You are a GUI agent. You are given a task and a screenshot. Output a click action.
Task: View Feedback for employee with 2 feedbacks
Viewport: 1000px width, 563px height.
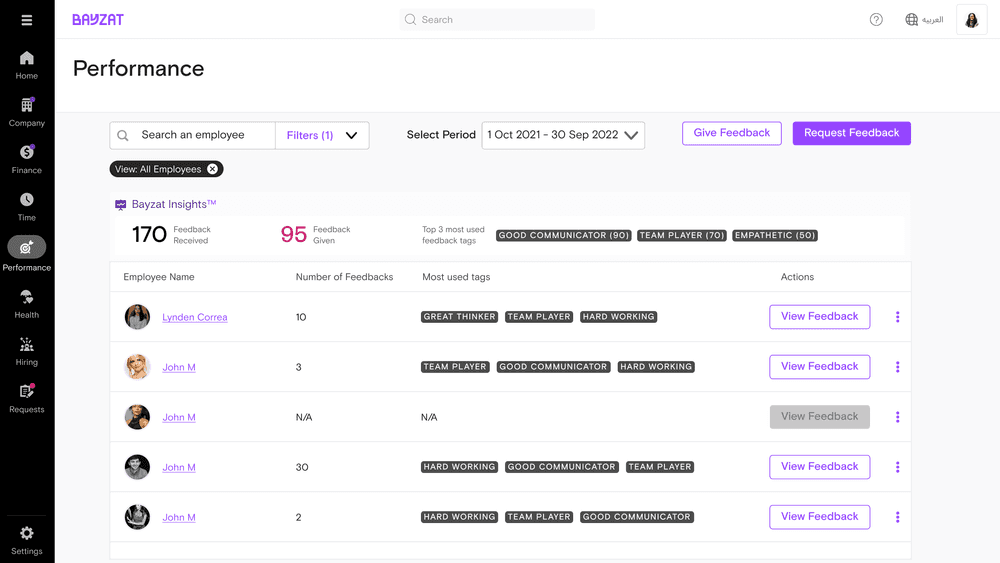click(x=820, y=517)
